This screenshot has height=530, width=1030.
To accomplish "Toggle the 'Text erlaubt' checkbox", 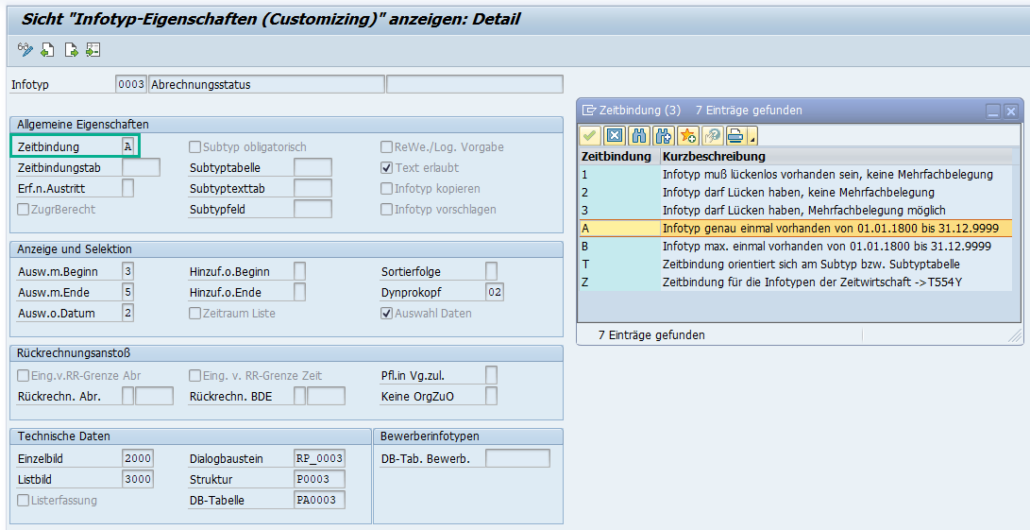I will tap(387, 168).
